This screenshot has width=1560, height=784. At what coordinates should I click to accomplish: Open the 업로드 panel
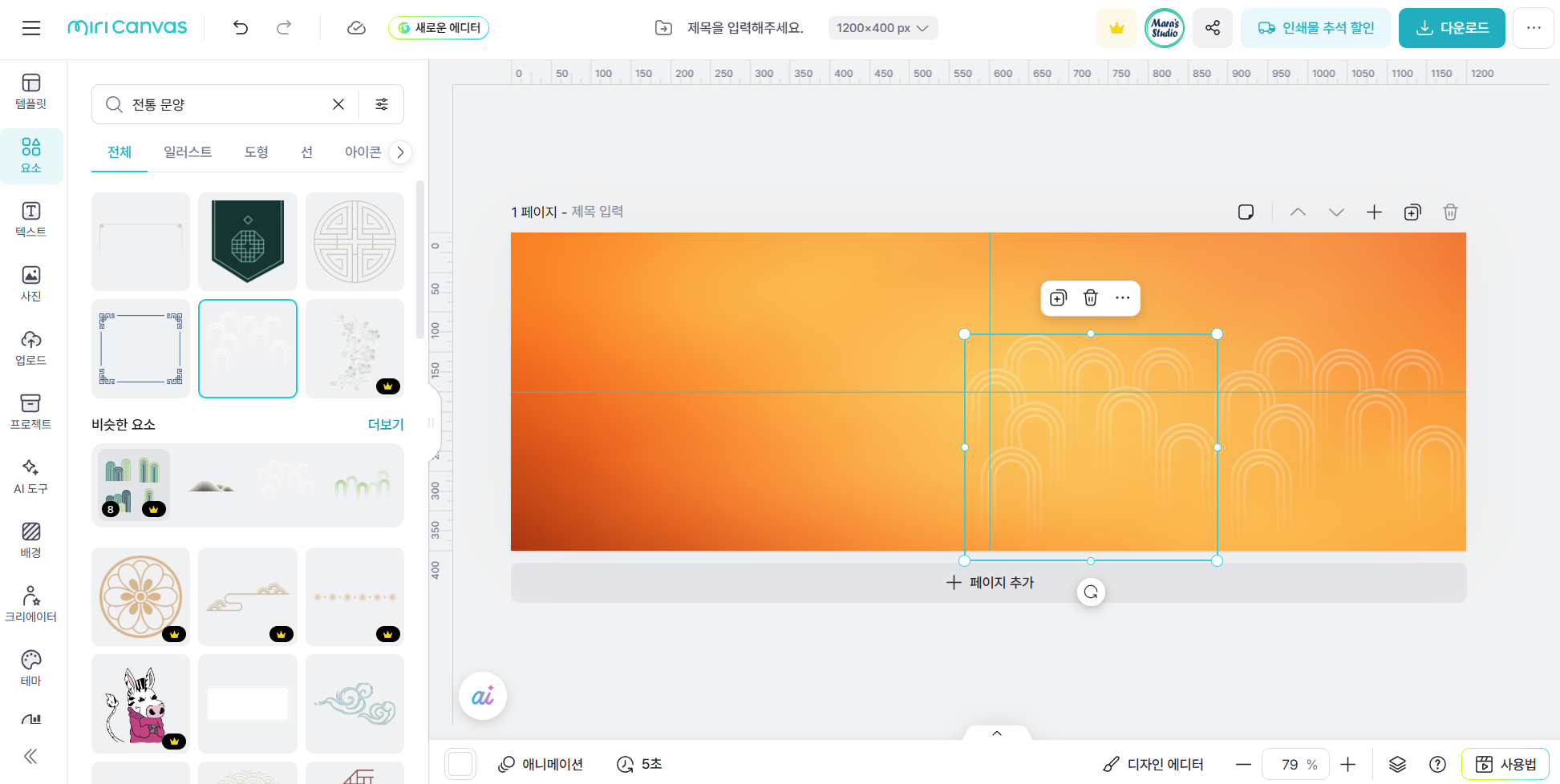coord(30,346)
